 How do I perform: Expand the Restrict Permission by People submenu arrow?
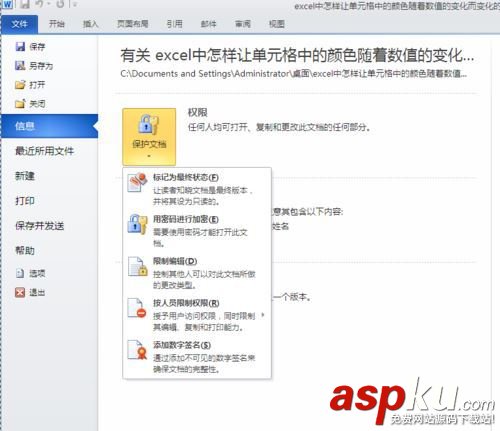tap(263, 315)
